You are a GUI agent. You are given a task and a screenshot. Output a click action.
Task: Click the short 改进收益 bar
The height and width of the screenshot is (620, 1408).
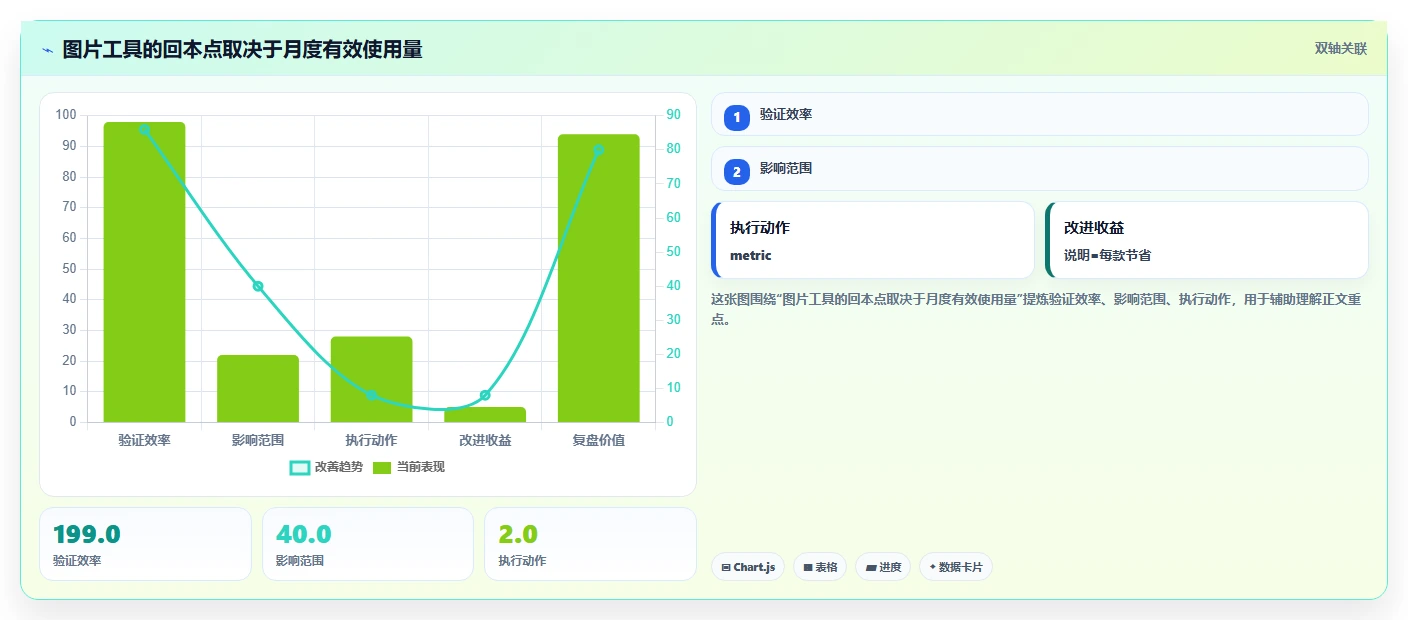click(x=485, y=415)
